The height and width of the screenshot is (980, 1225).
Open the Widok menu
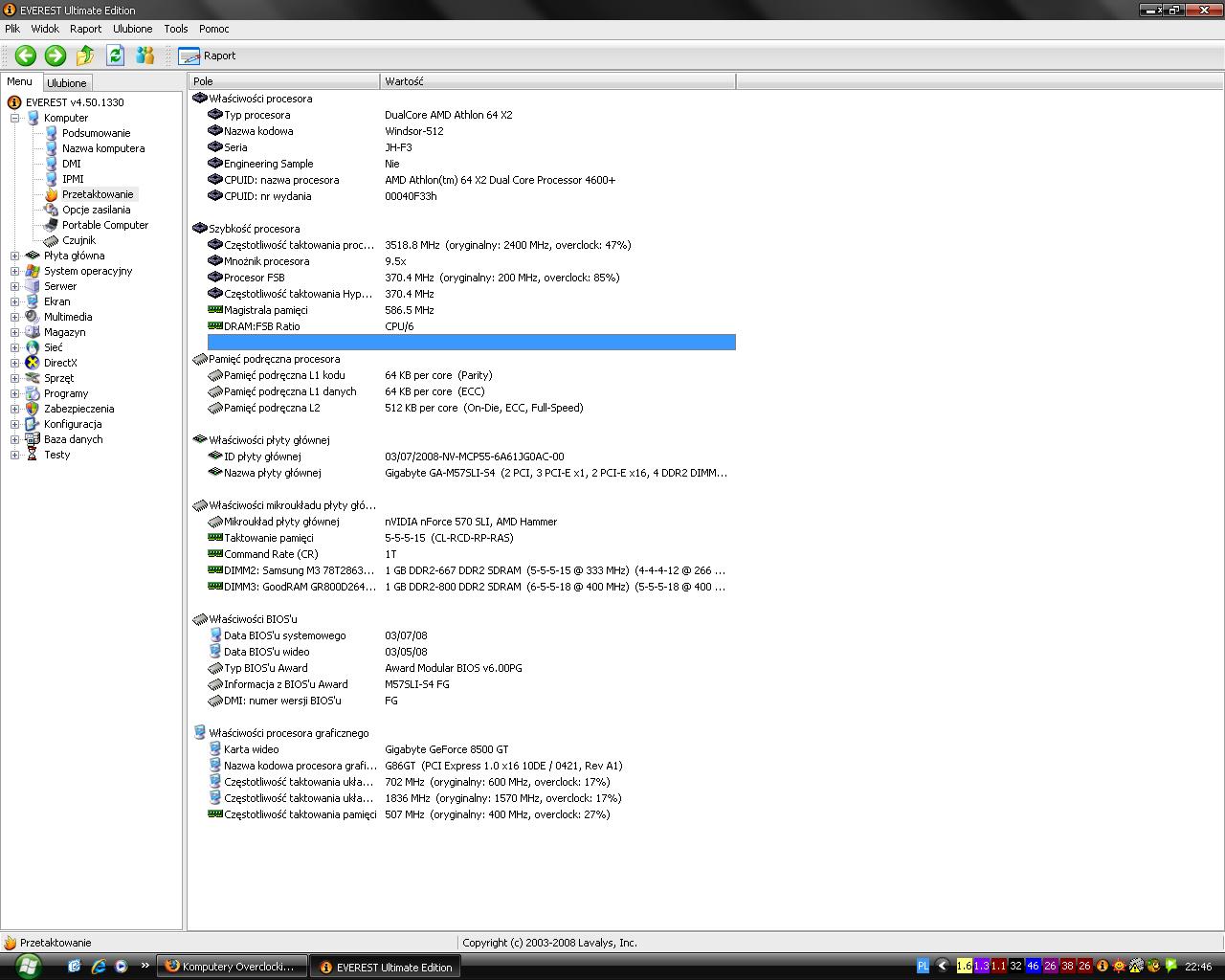tap(45, 29)
